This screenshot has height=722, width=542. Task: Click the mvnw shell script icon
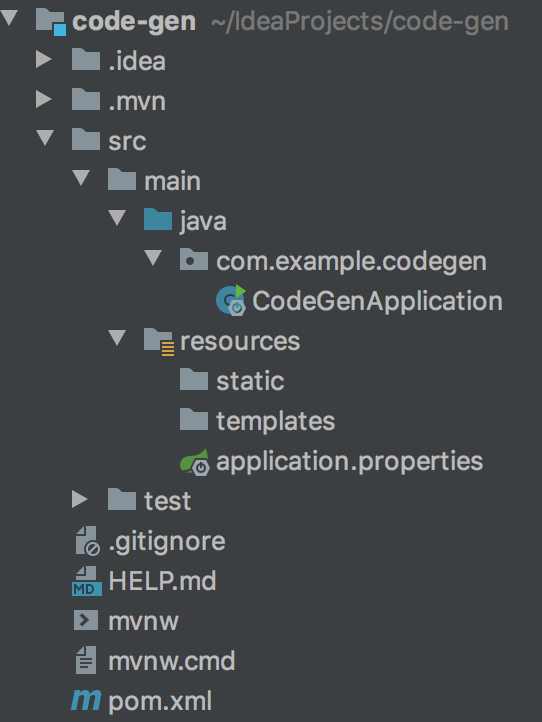pos(86,620)
